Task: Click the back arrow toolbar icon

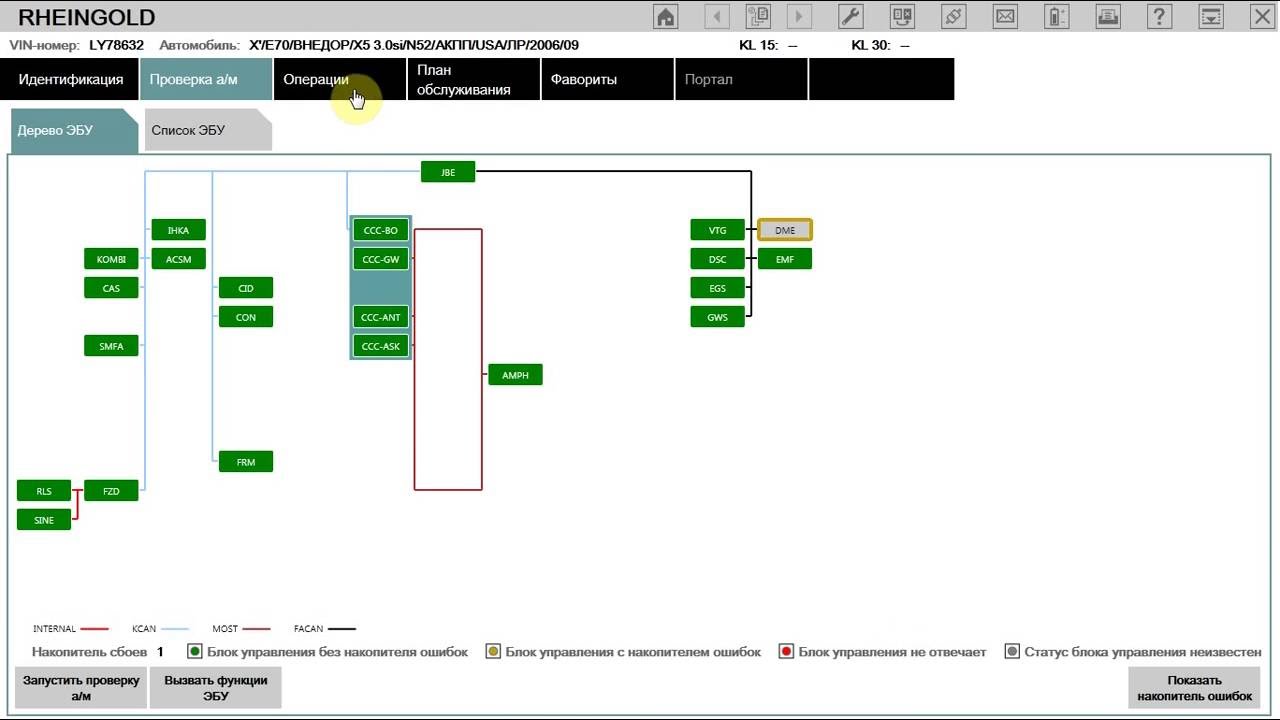Action: [x=717, y=16]
